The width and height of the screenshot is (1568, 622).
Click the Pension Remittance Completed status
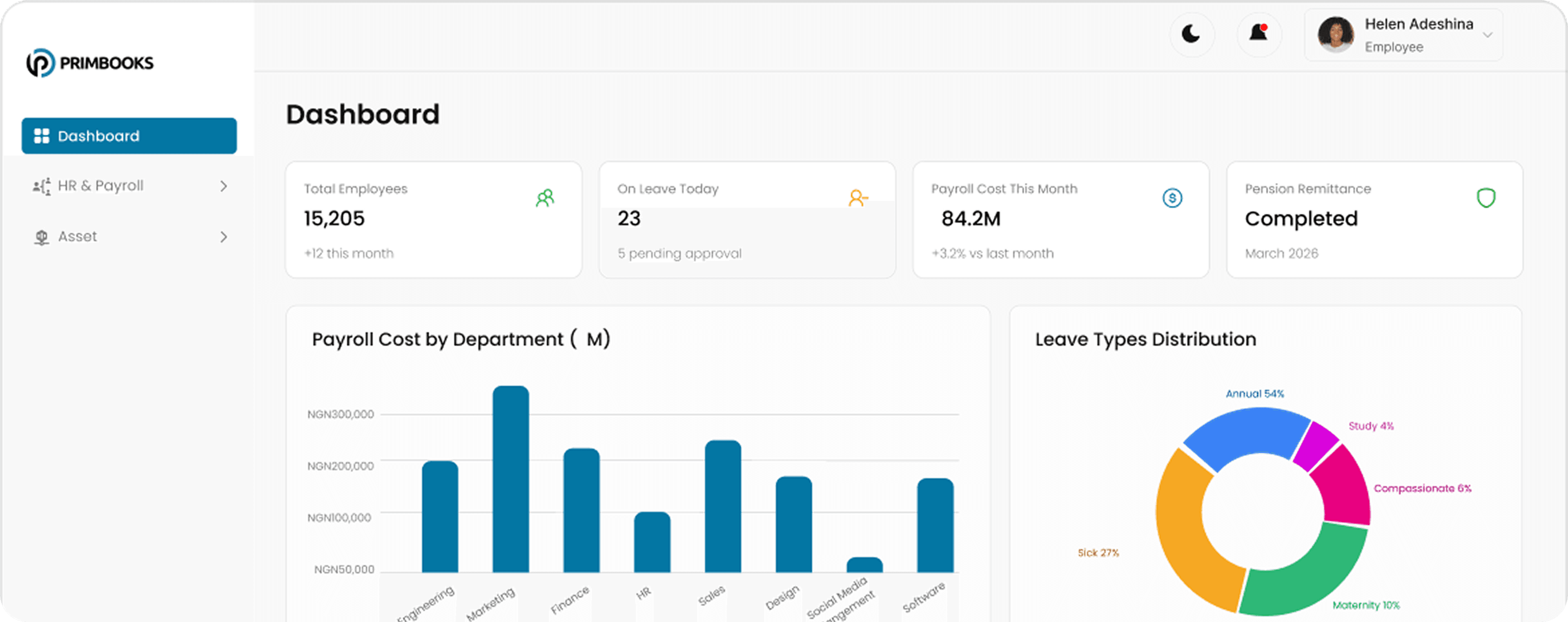(x=1301, y=218)
